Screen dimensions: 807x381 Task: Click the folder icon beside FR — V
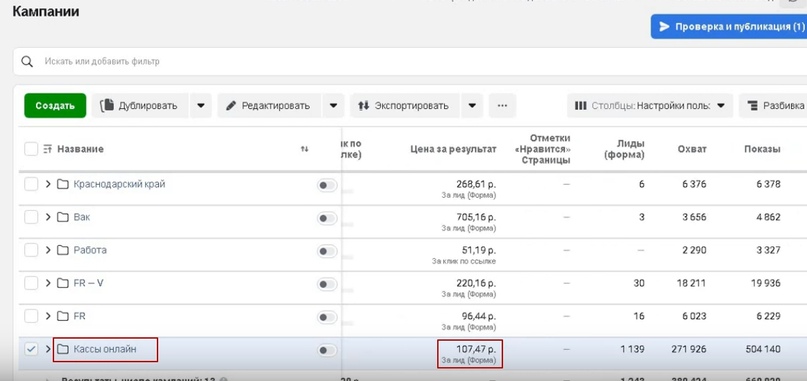(63, 283)
